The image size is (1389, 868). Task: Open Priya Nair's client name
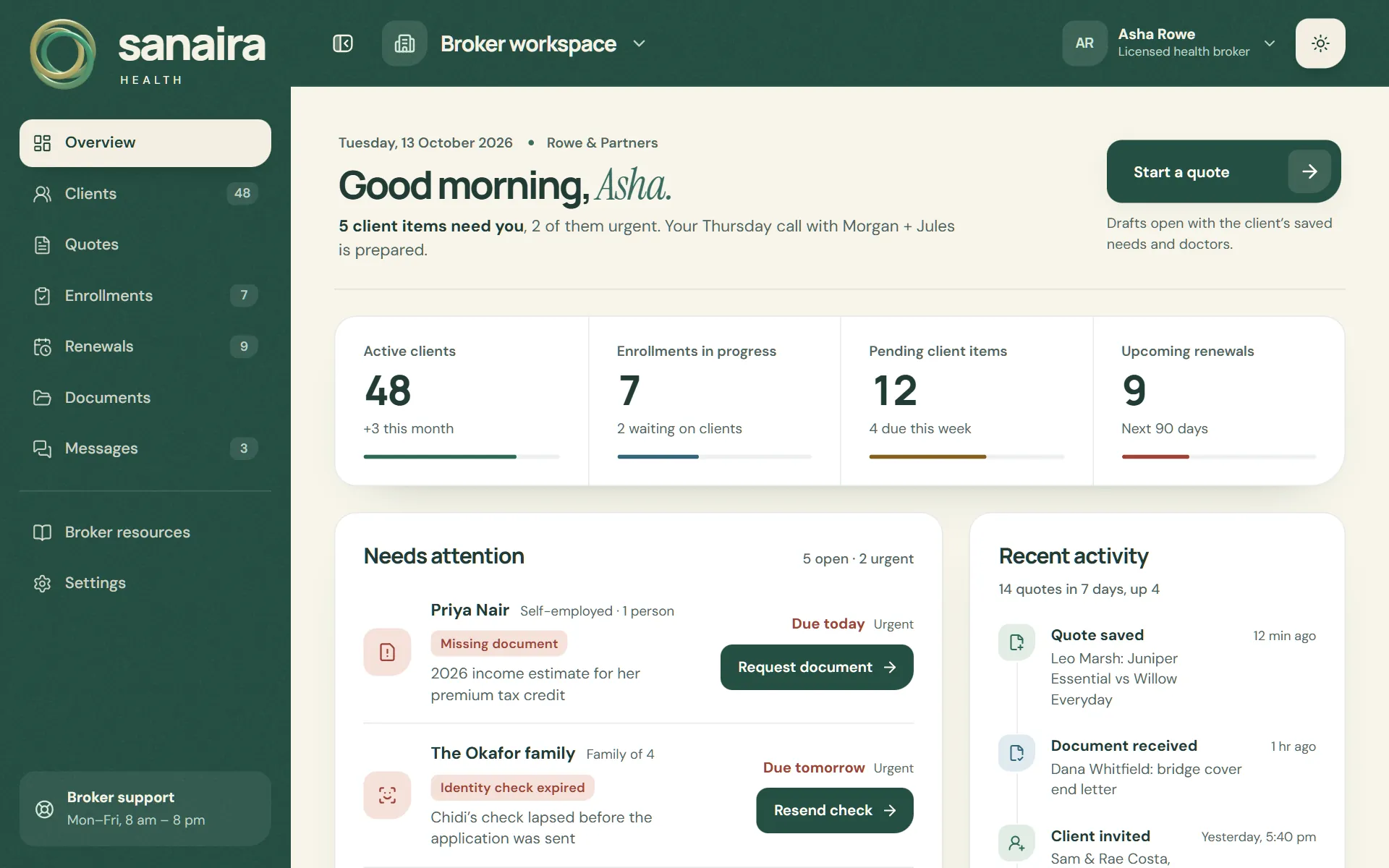pyautogui.click(x=470, y=610)
